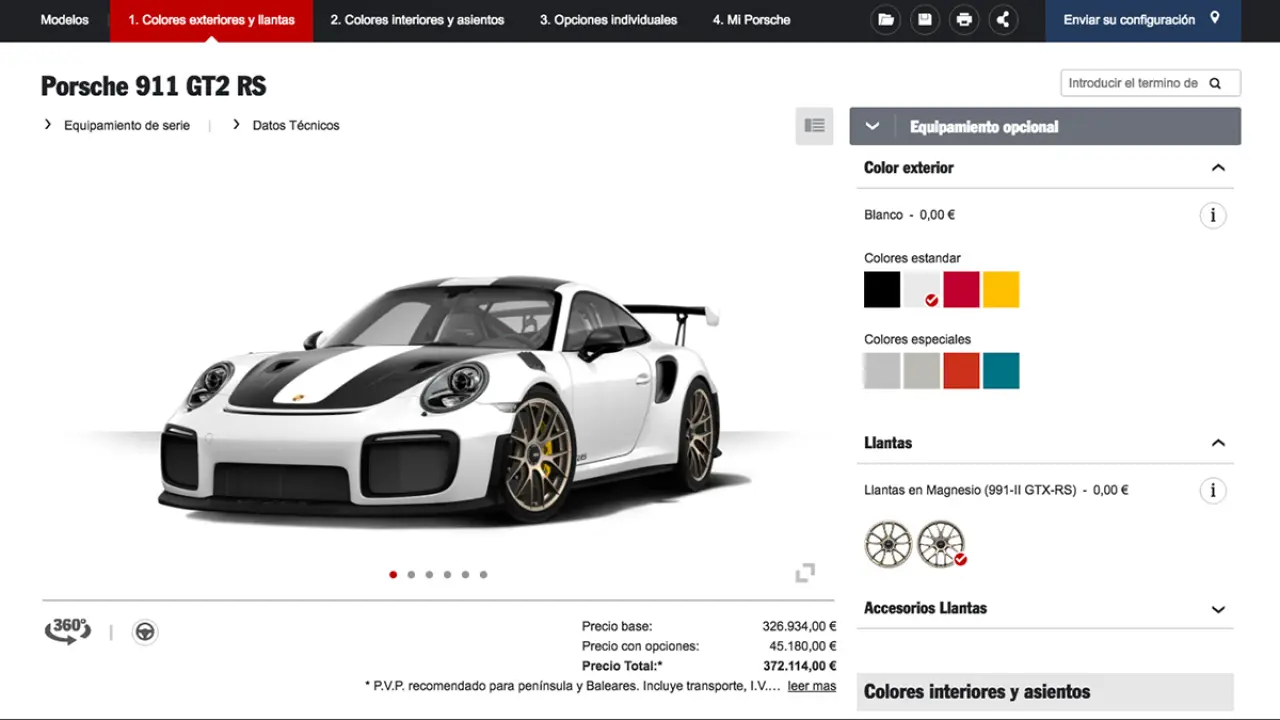Select the last carousel image dot
The width and height of the screenshot is (1280, 720).
(x=483, y=575)
